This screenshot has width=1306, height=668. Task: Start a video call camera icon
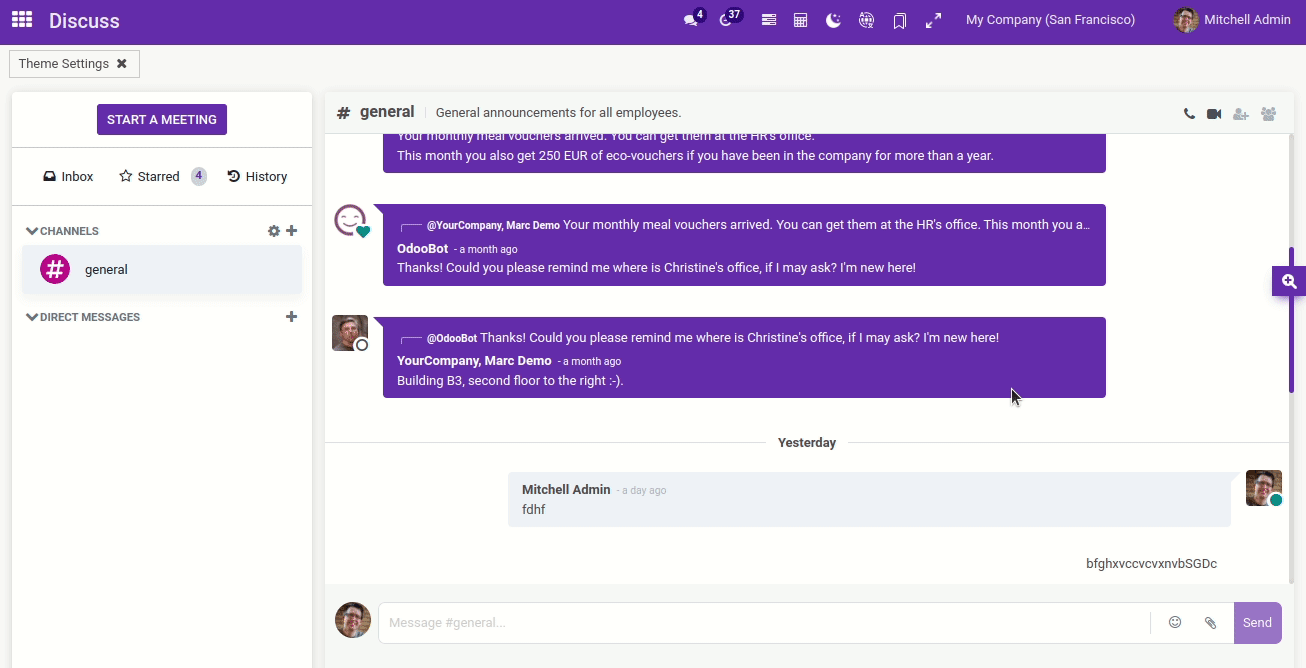tap(1214, 114)
